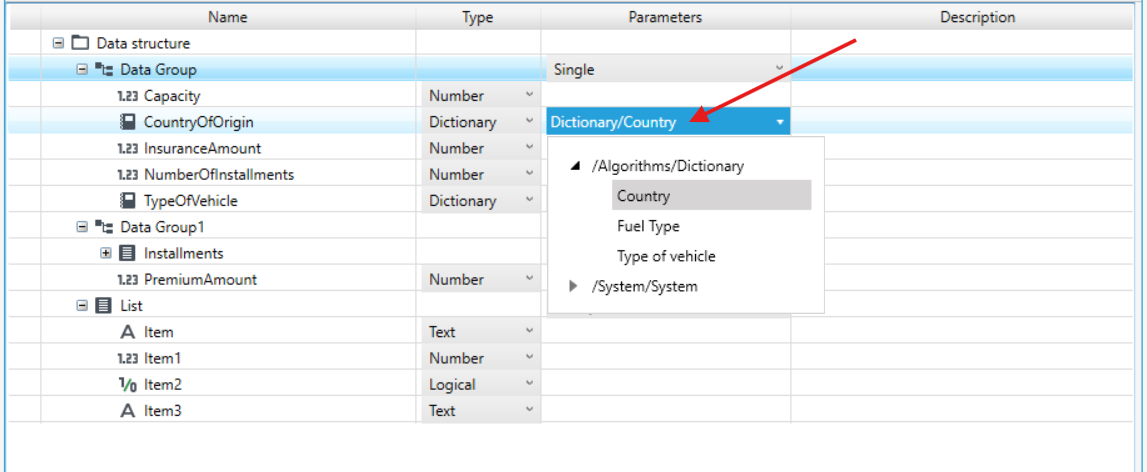
Task: Select the Capacity row name
Action: point(172,96)
